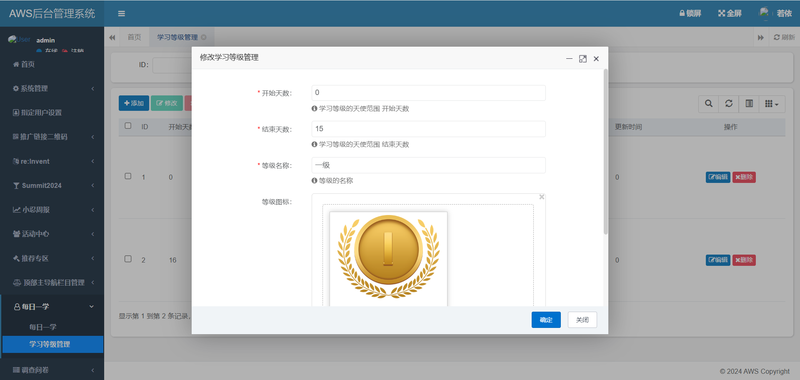The height and width of the screenshot is (380, 800).
Task: Open the 若依 user avatar menu
Action: [775, 14]
